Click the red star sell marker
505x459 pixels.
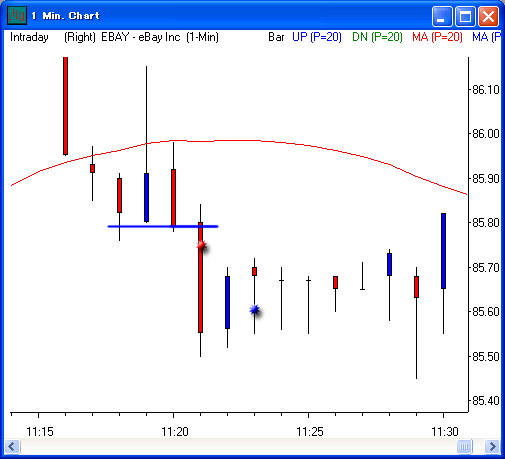click(x=201, y=246)
